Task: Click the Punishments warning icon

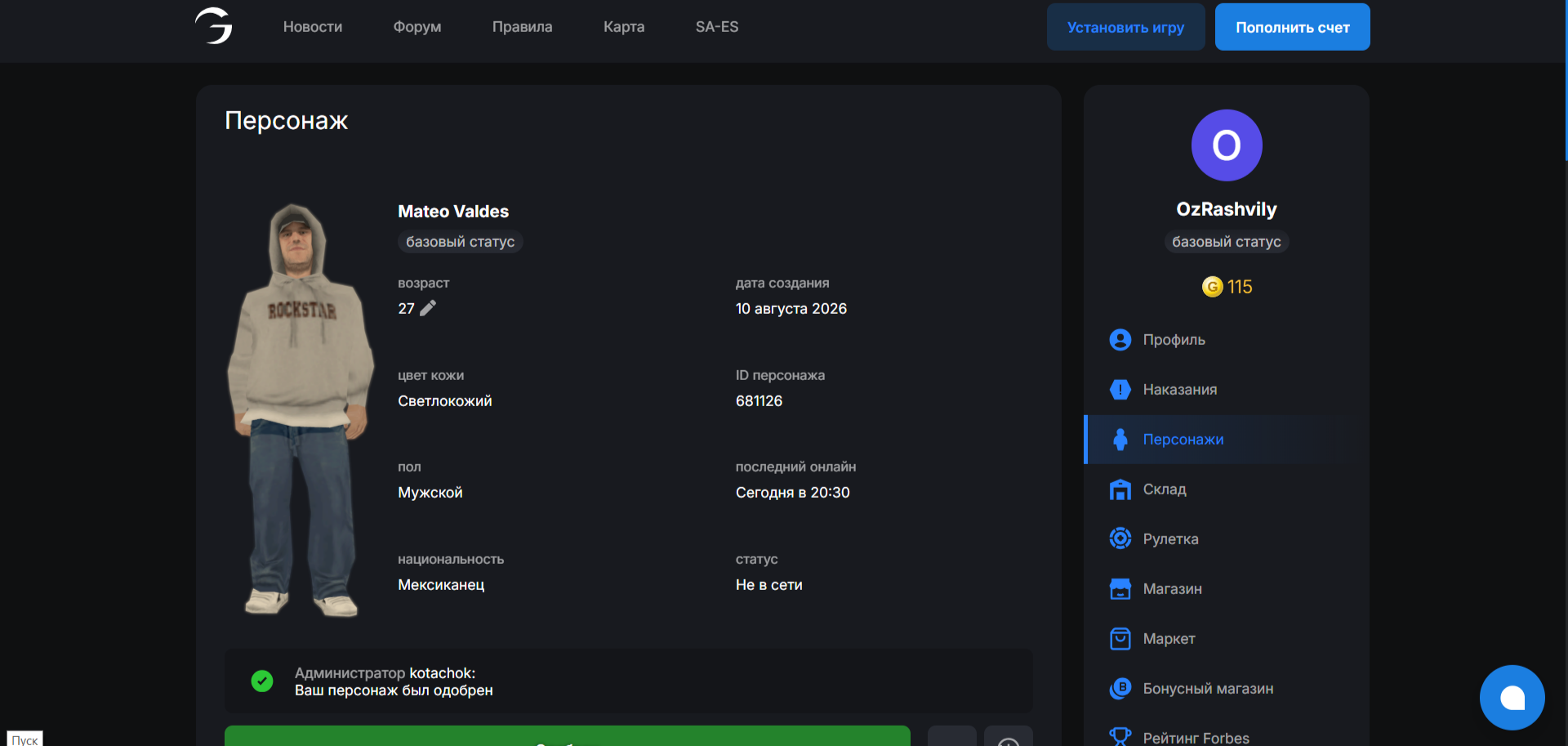Action: 1120,390
